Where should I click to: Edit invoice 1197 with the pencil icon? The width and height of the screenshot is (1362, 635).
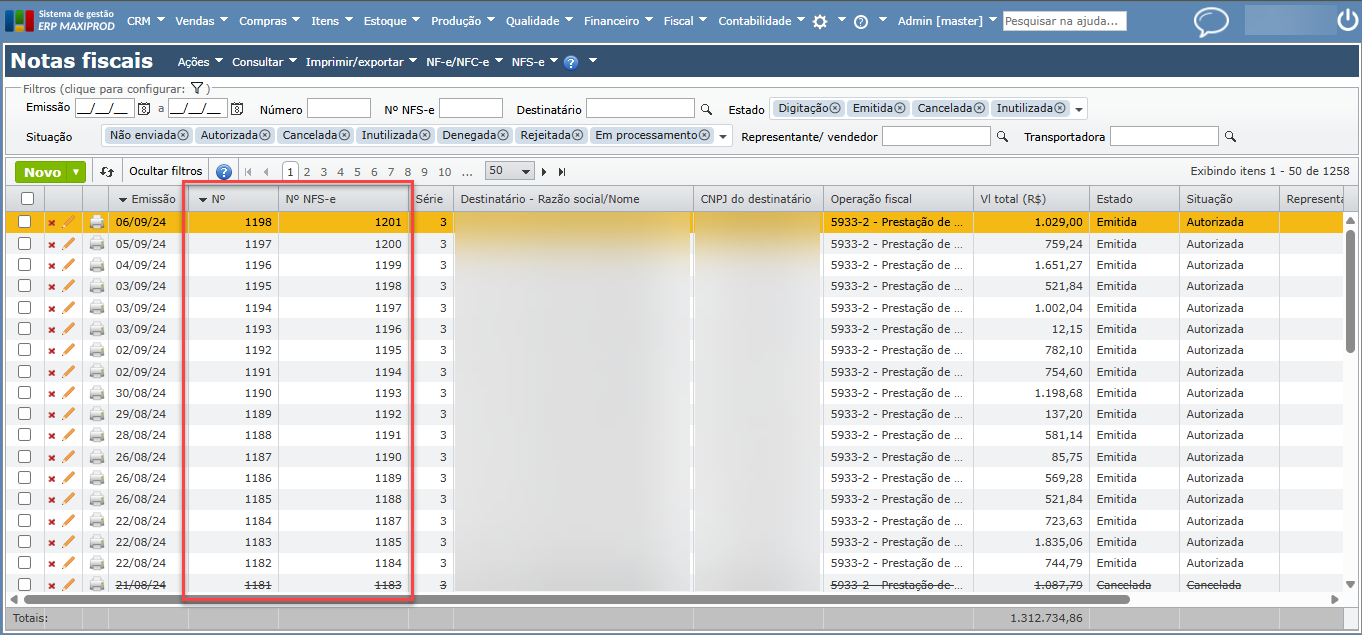[x=69, y=244]
